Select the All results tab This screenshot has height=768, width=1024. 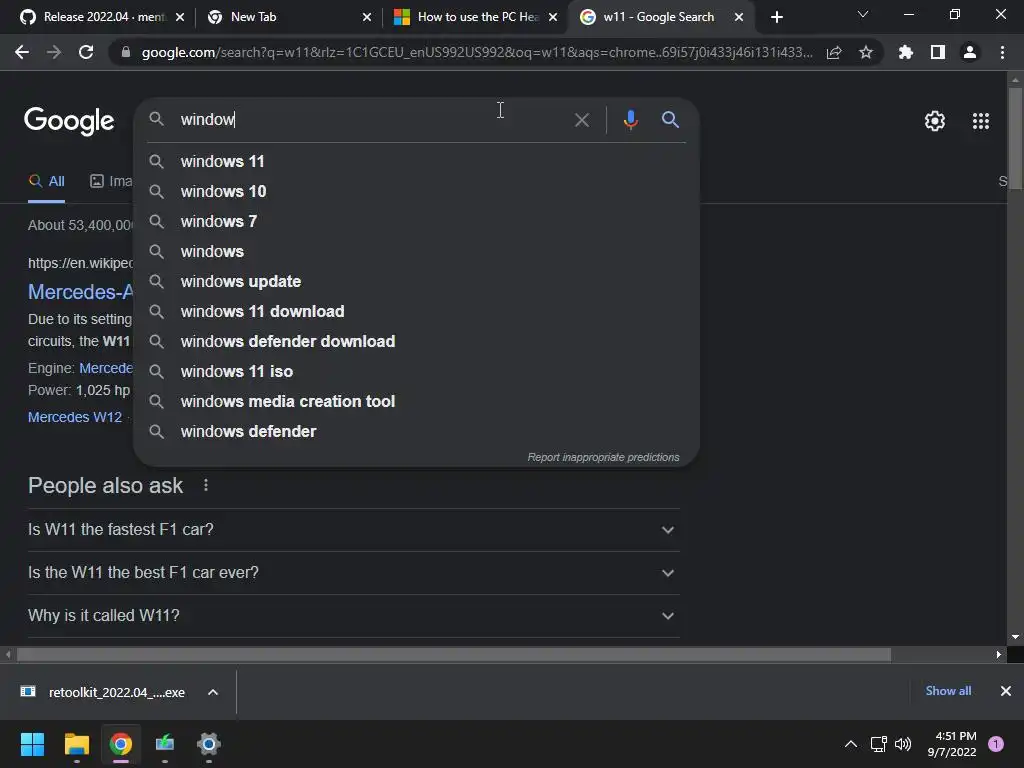46,182
